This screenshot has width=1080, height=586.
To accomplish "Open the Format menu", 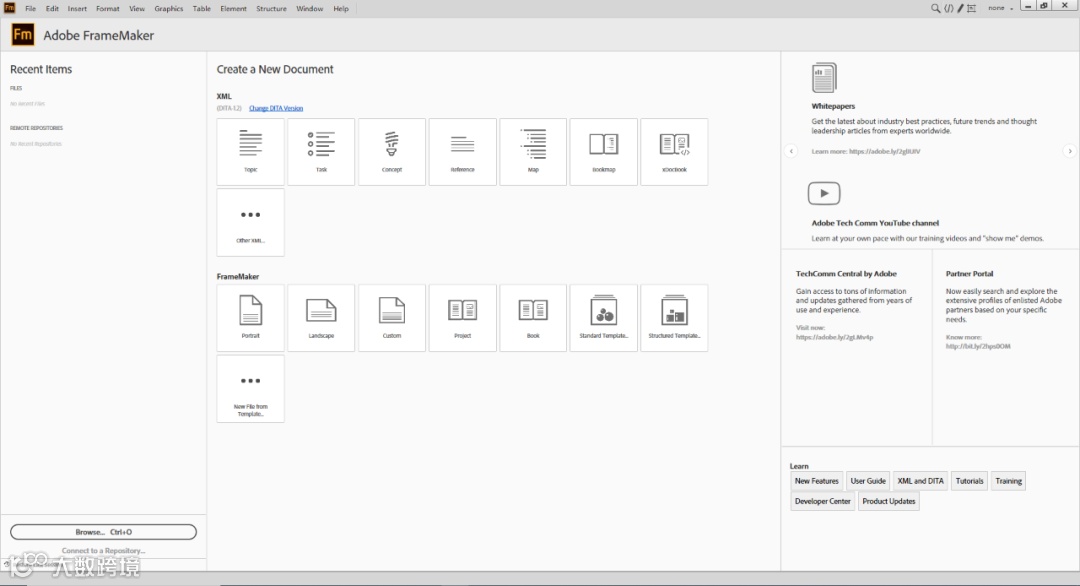I will point(107,9).
